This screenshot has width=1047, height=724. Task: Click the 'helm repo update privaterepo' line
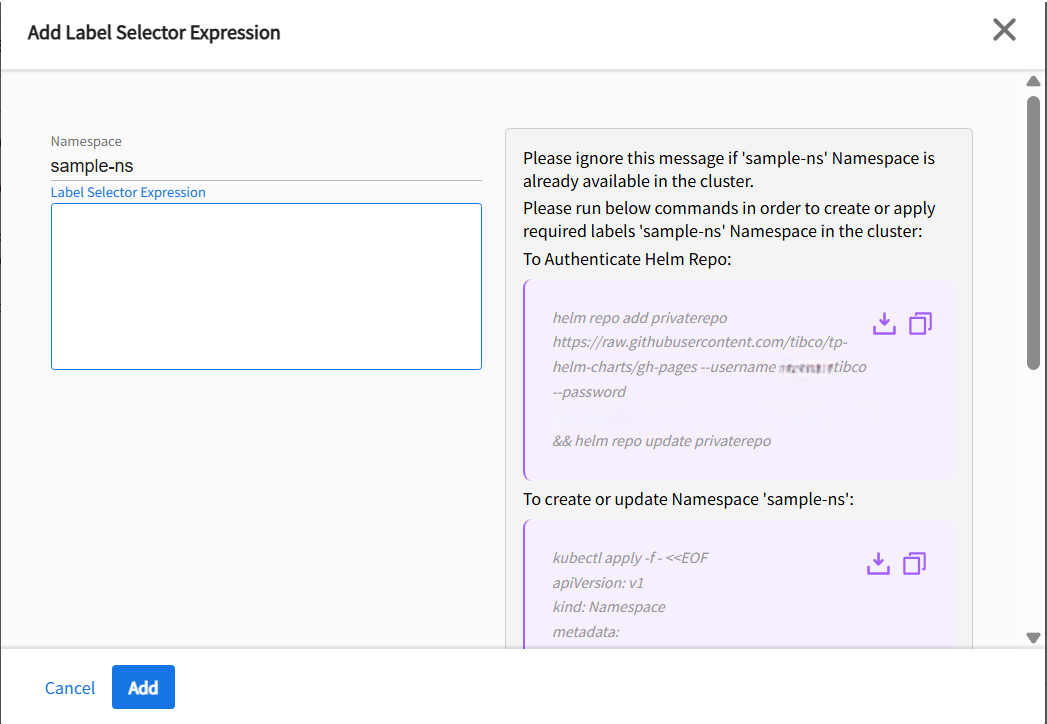pos(662,441)
